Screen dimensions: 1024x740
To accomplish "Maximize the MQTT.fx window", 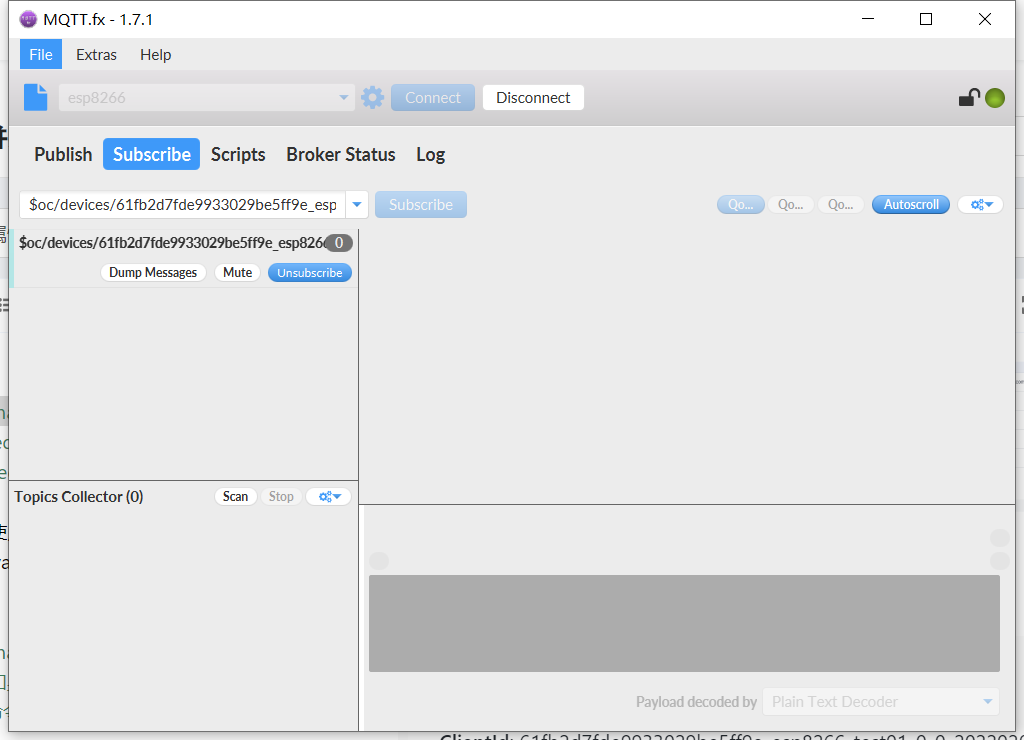I will click(925, 19).
